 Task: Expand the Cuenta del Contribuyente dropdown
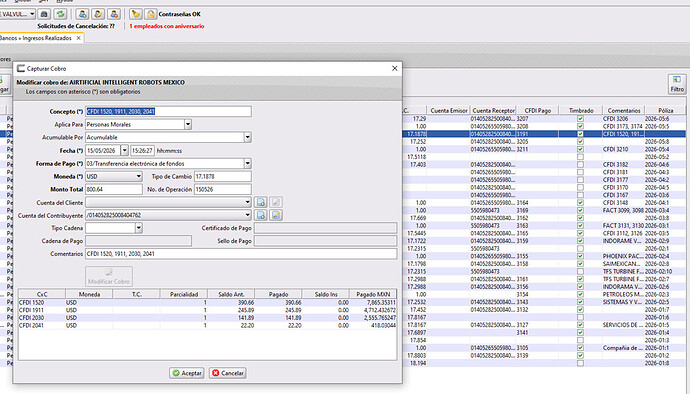(x=248, y=215)
